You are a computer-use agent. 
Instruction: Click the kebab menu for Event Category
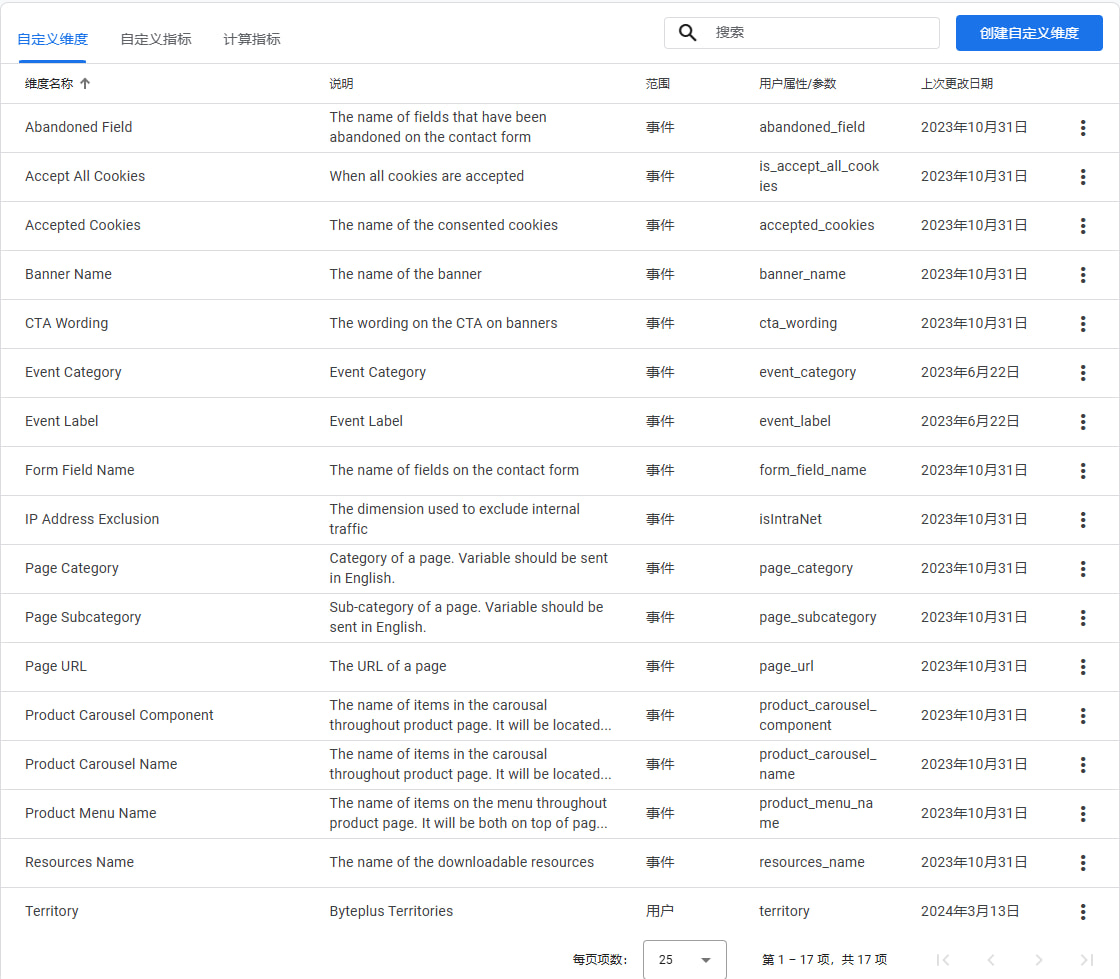(x=1082, y=373)
